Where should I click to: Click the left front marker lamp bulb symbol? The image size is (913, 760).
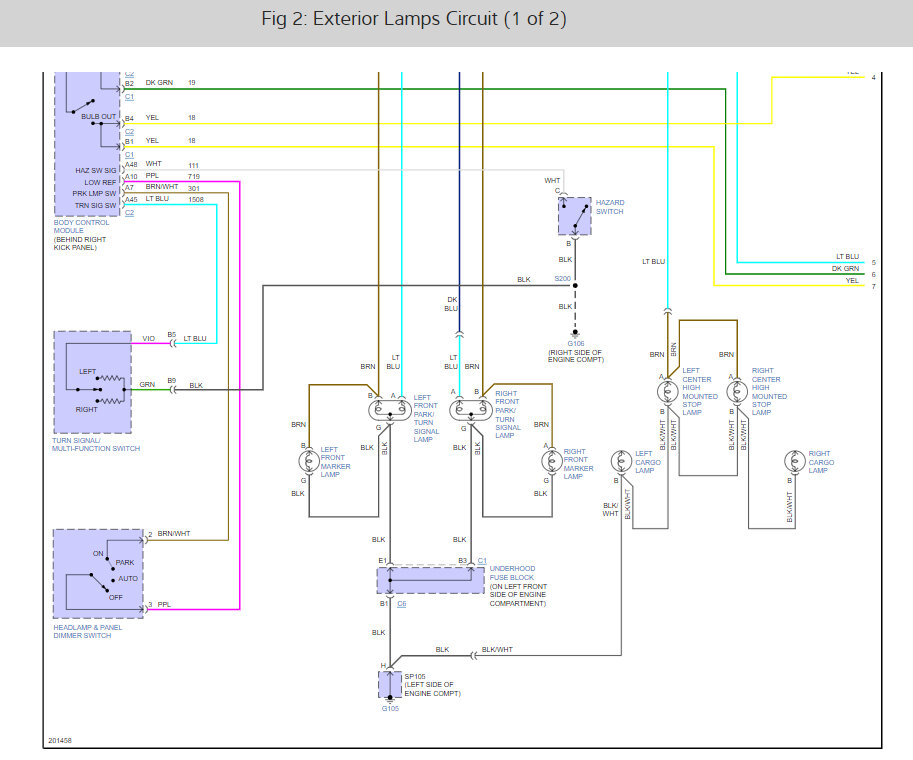[x=309, y=461]
